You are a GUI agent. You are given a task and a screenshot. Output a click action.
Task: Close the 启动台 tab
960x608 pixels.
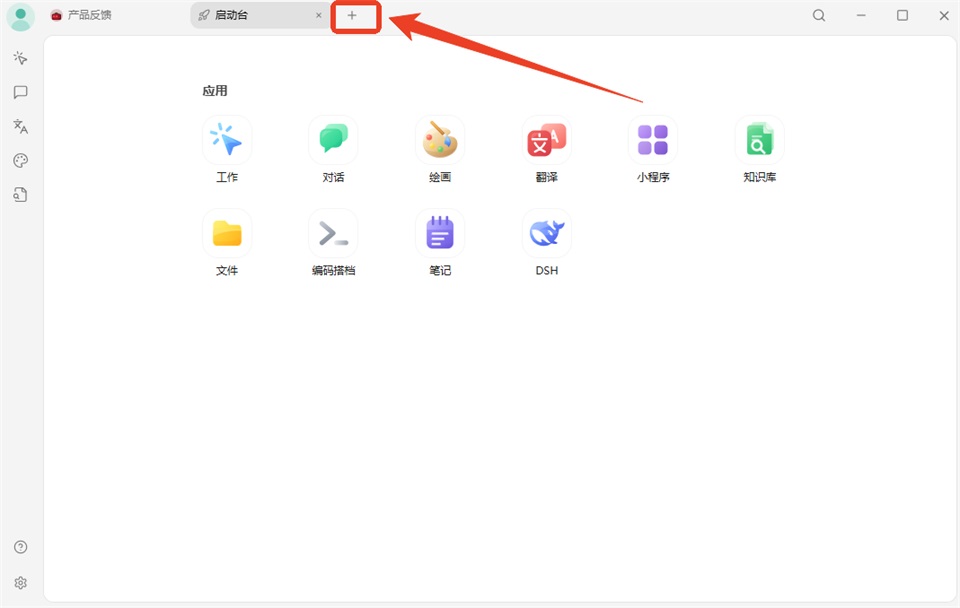tap(318, 15)
